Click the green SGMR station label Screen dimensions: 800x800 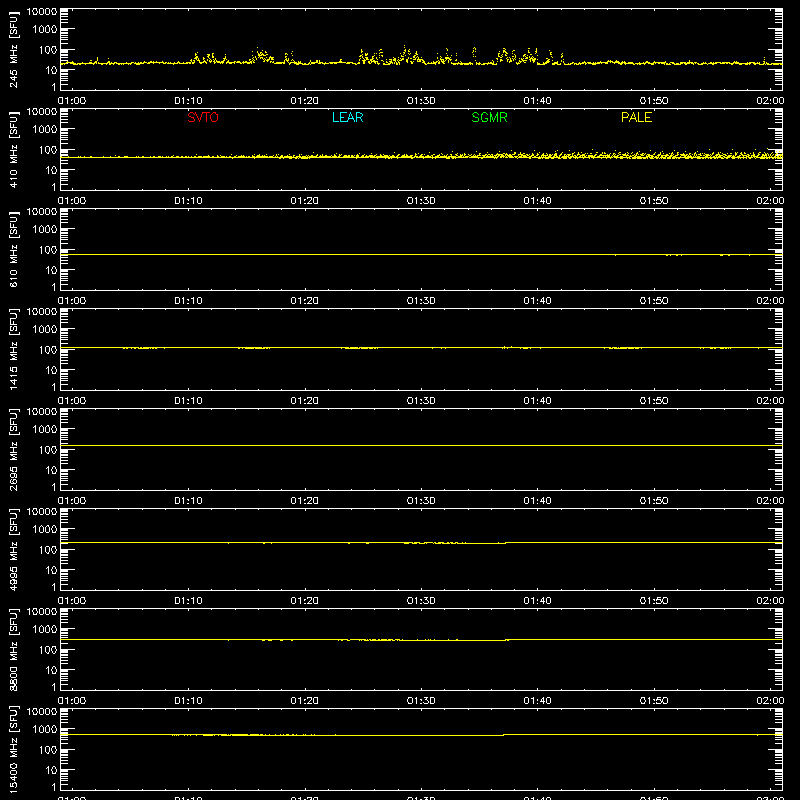click(x=489, y=117)
